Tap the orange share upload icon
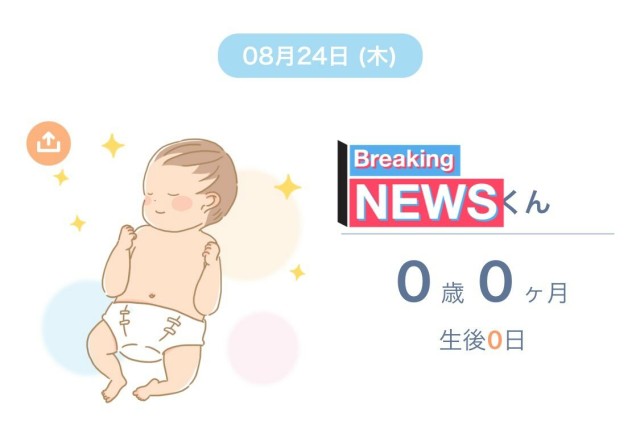 tap(49, 143)
